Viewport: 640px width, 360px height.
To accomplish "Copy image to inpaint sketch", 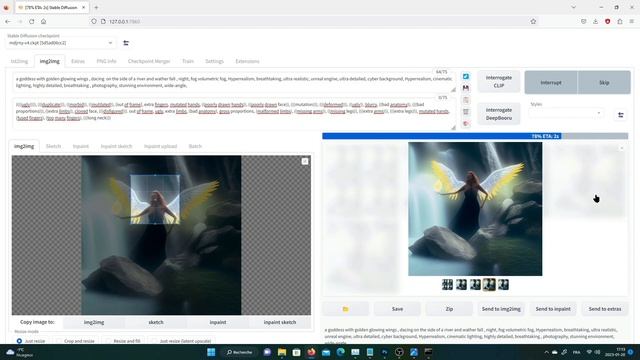I will pos(280,322).
